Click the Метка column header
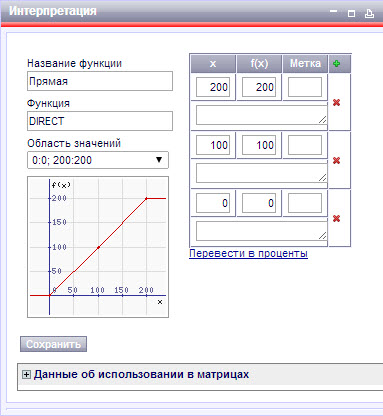Viewport: 383px width, 416px height. 305,64
